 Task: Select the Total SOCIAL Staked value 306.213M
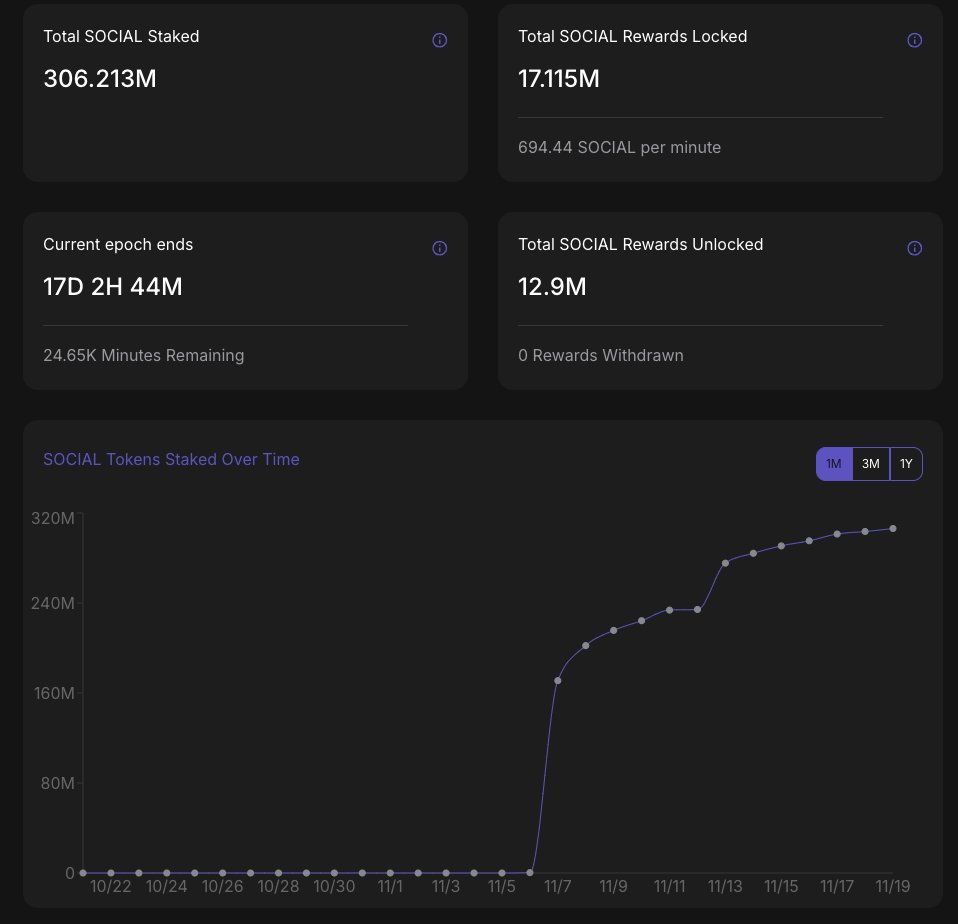pos(99,78)
